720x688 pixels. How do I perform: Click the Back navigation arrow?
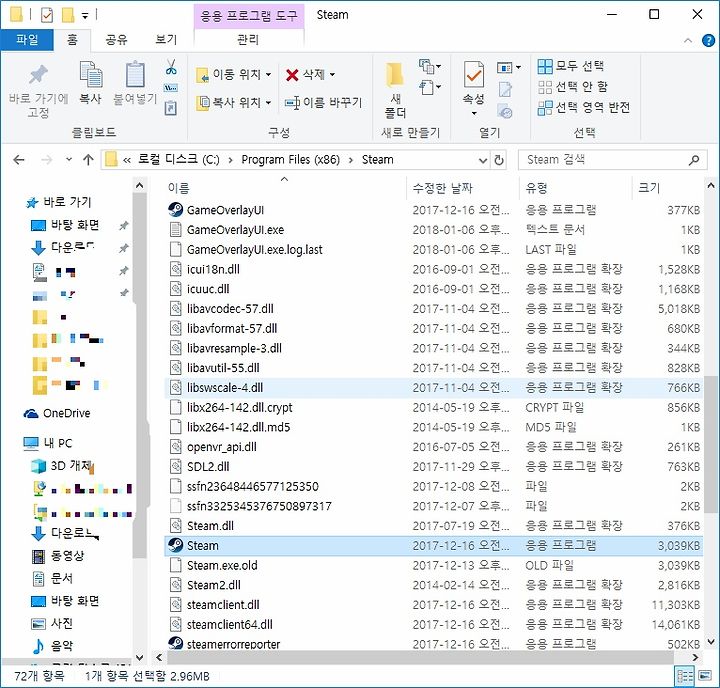(x=19, y=160)
